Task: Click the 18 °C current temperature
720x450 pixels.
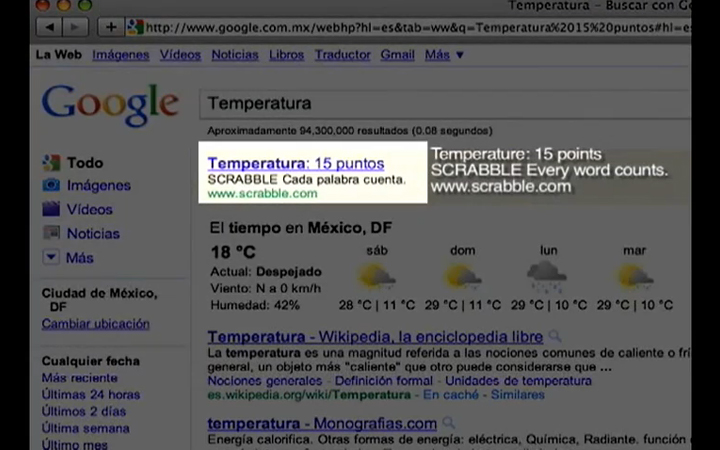Action: (233, 252)
